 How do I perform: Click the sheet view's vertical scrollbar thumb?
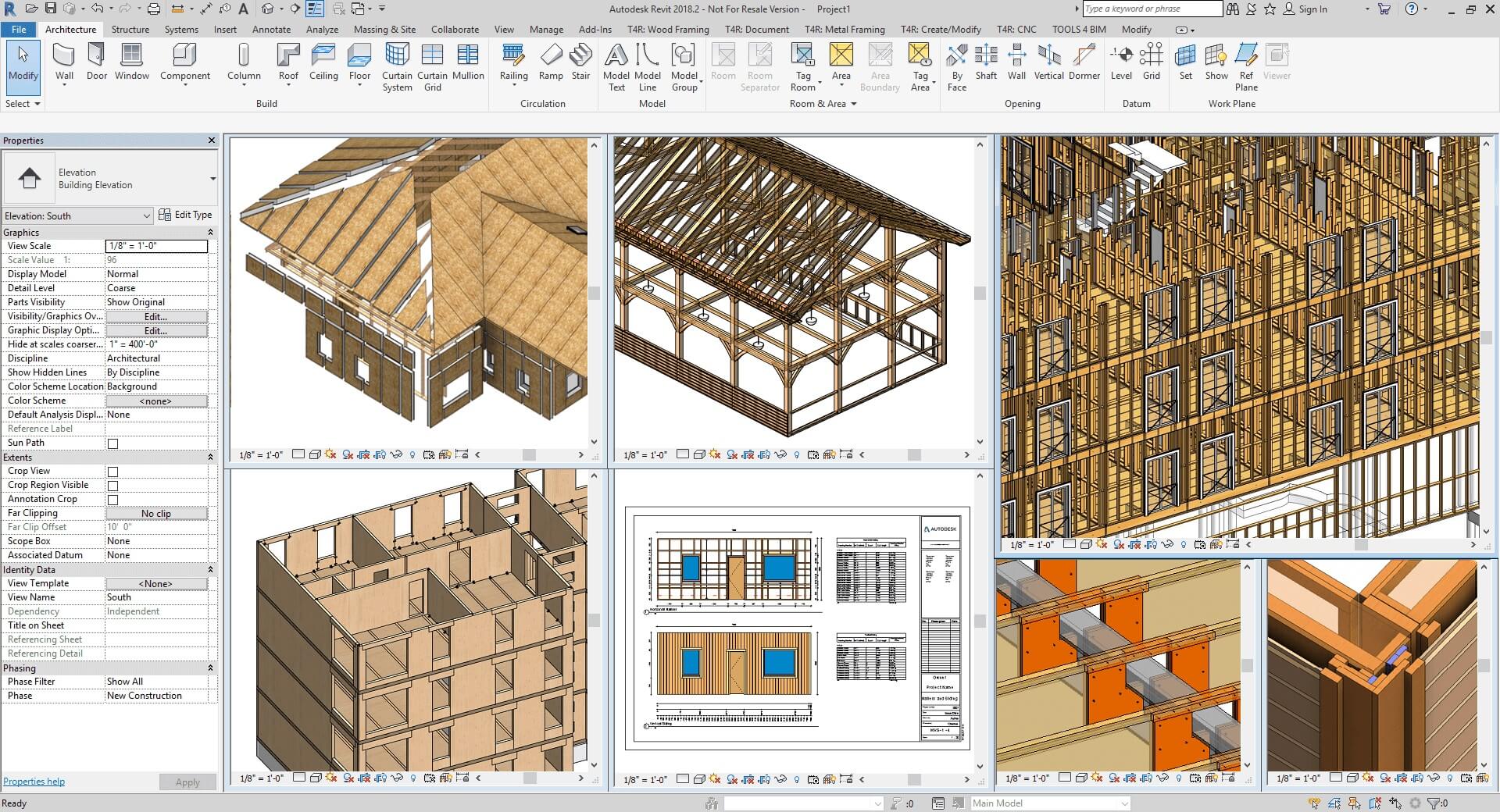pyautogui.click(x=980, y=621)
